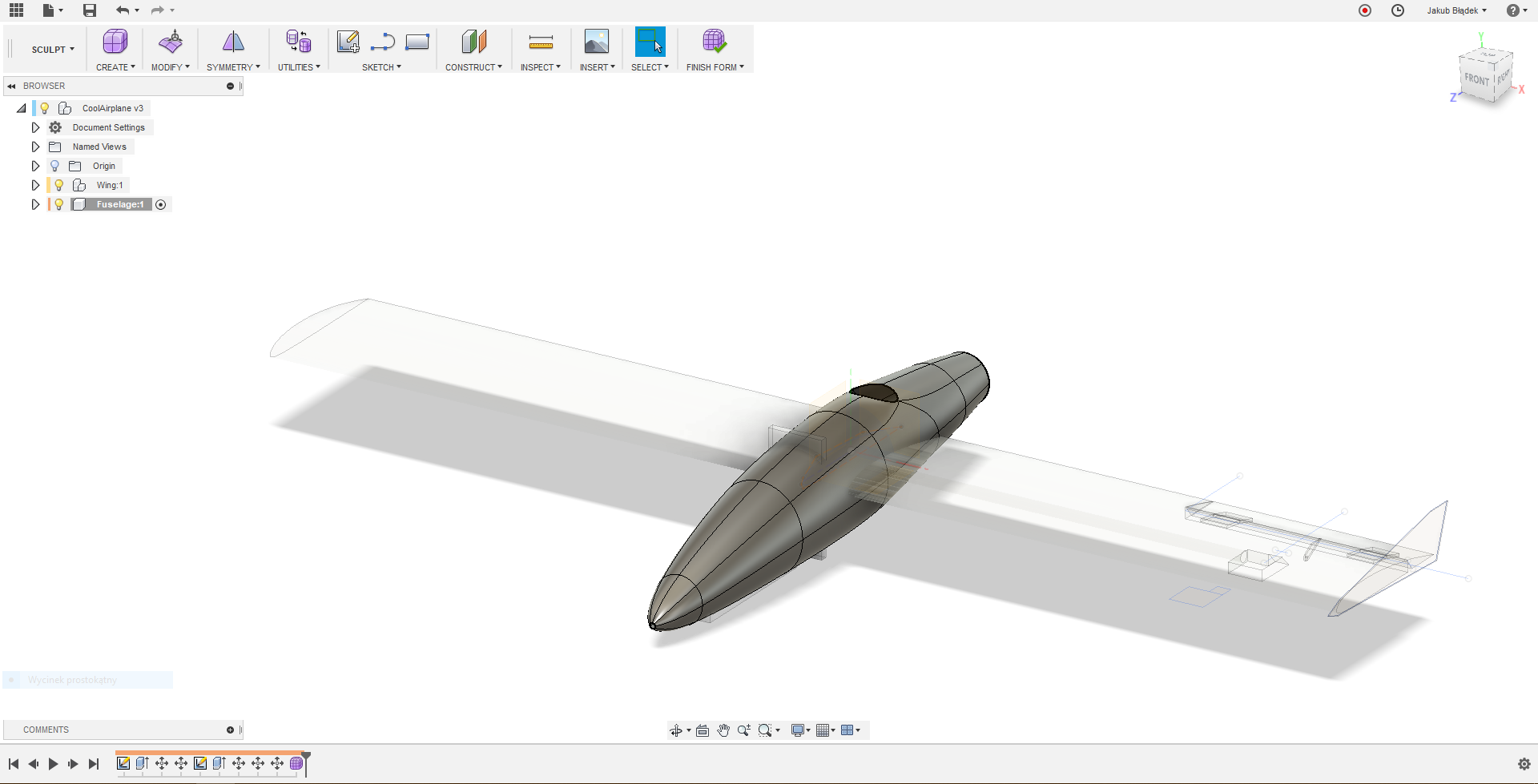Open the SYMMETRY menu

pyautogui.click(x=233, y=67)
